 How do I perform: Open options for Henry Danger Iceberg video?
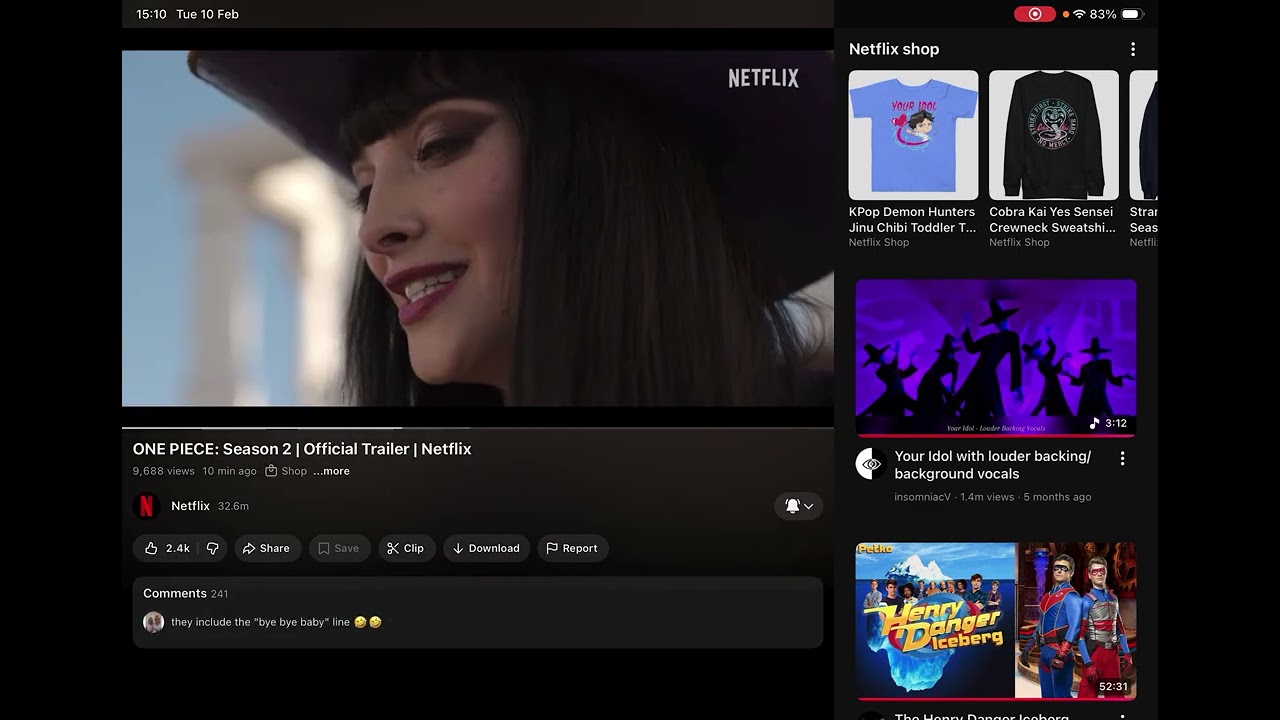click(x=1122, y=717)
